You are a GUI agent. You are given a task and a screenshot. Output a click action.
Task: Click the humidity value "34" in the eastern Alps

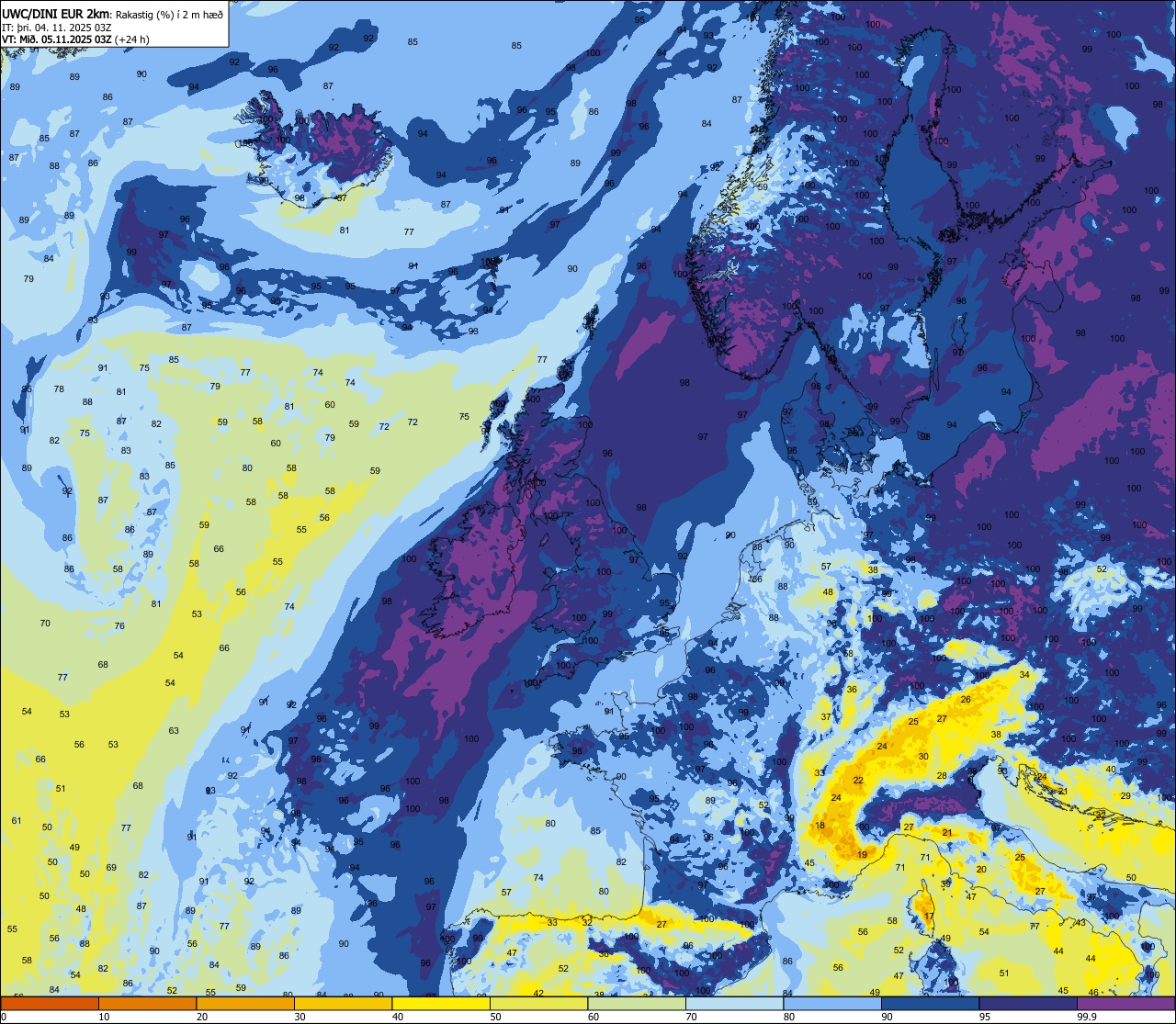click(1024, 675)
